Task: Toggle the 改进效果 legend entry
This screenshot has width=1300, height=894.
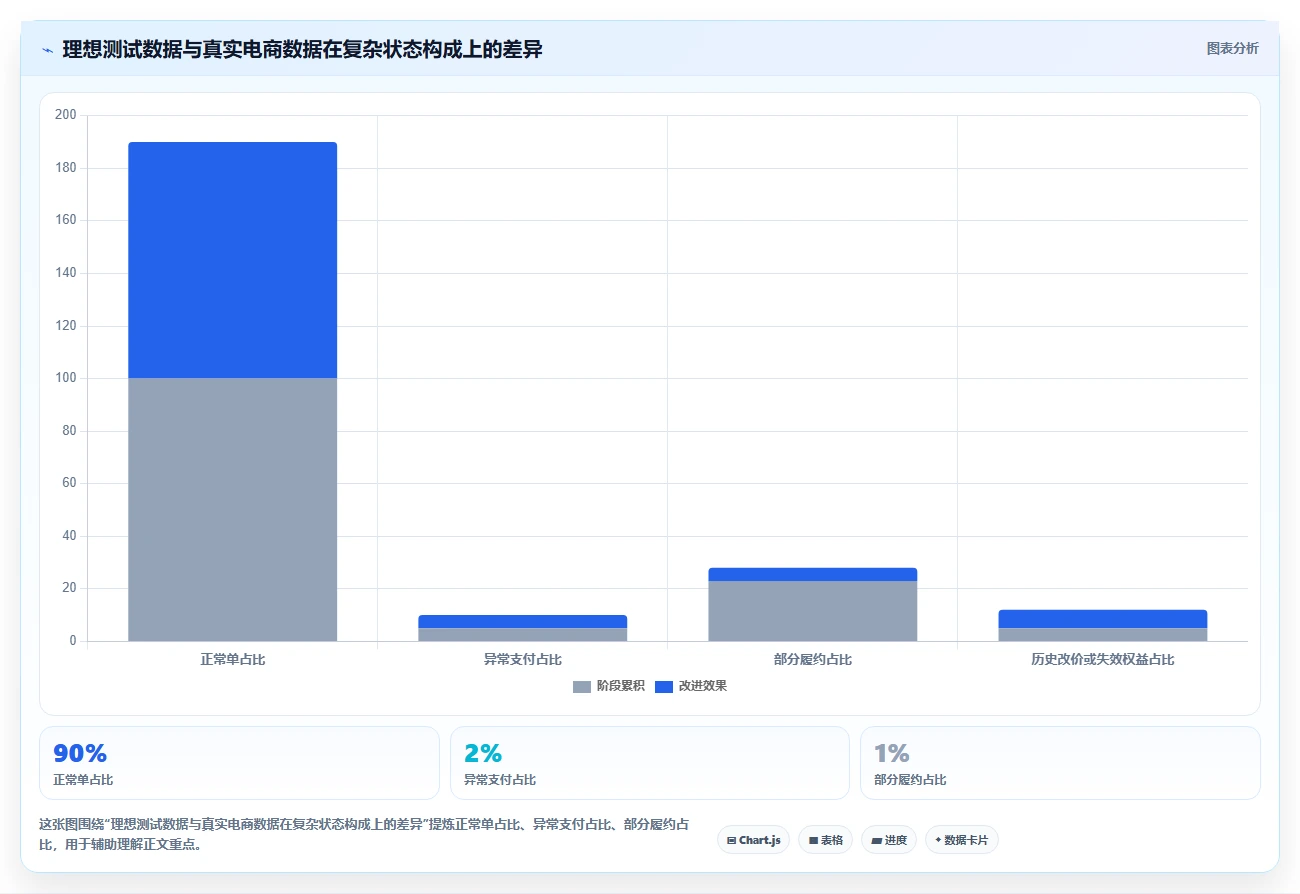Action: (x=691, y=686)
